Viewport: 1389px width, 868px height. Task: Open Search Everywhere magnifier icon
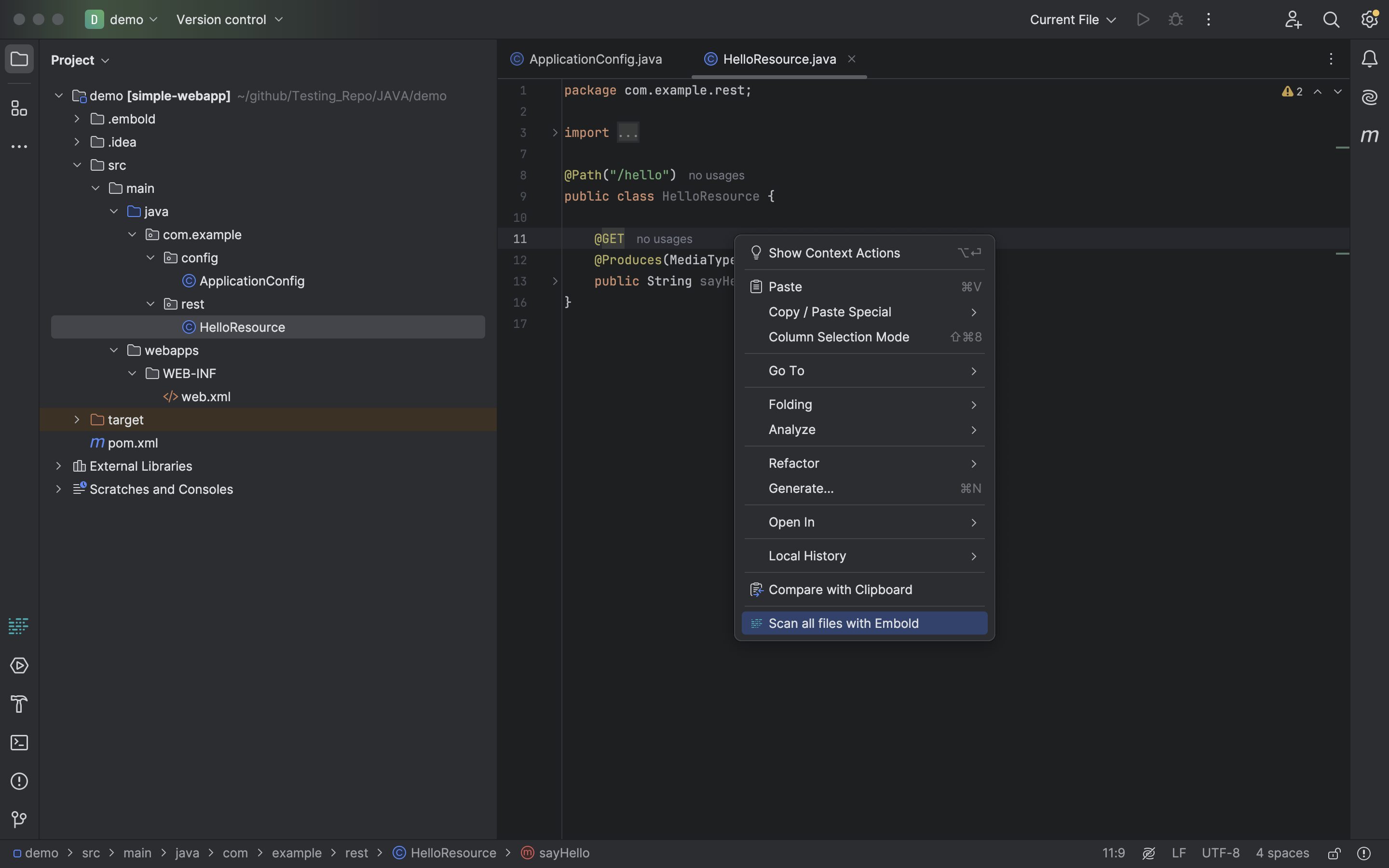(1331, 19)
